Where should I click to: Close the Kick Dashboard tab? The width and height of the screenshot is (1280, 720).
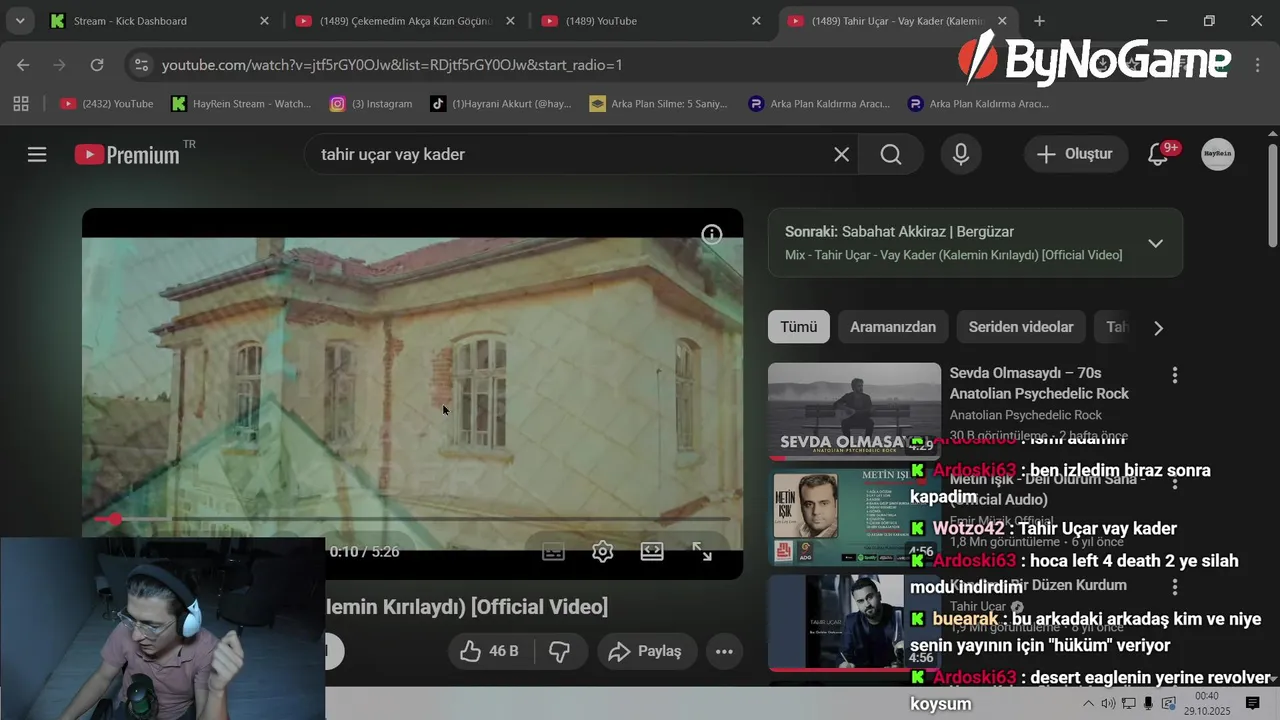(264, 21)
